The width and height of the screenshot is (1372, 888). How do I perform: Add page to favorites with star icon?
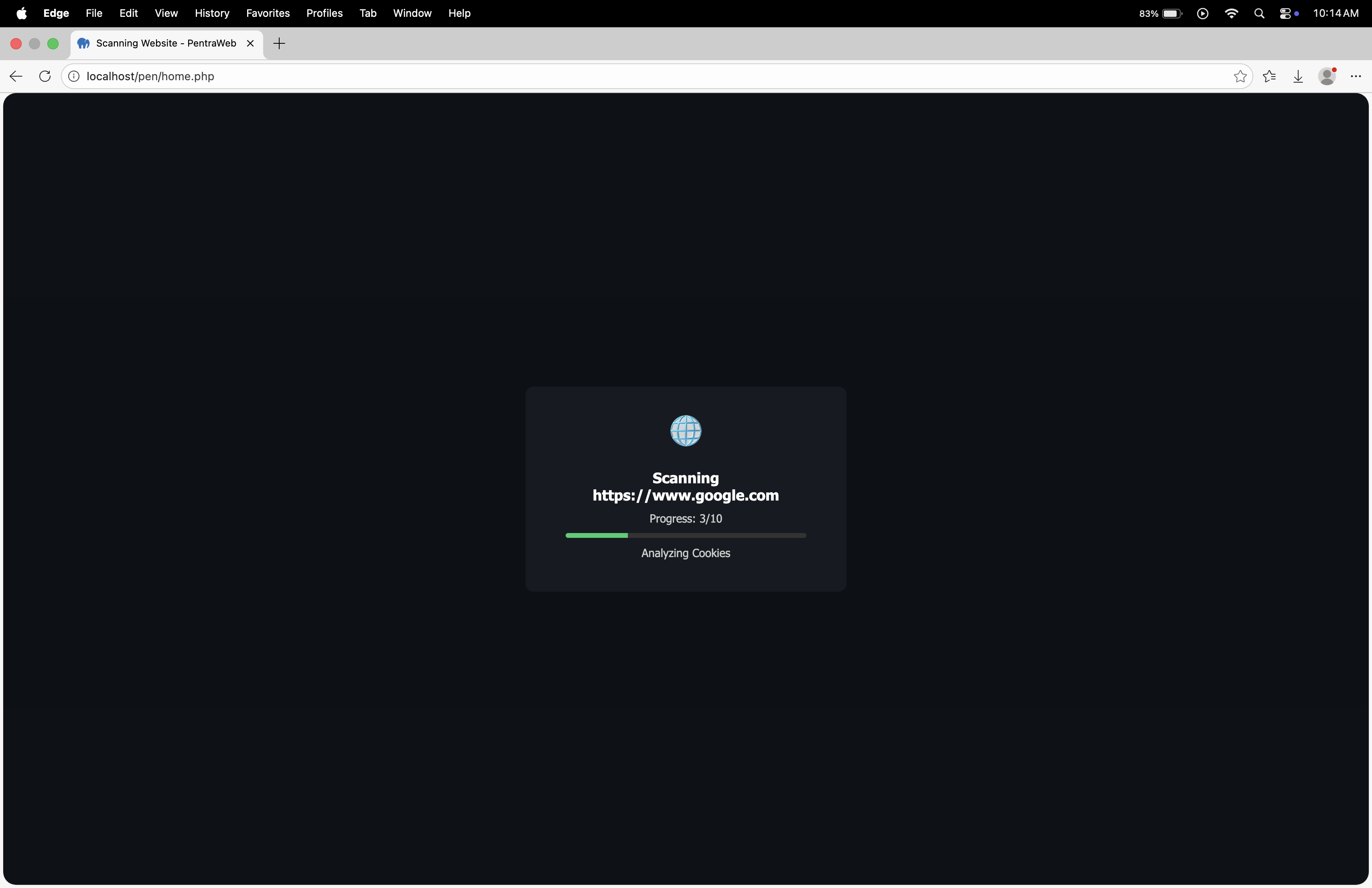coord(1240,76)
